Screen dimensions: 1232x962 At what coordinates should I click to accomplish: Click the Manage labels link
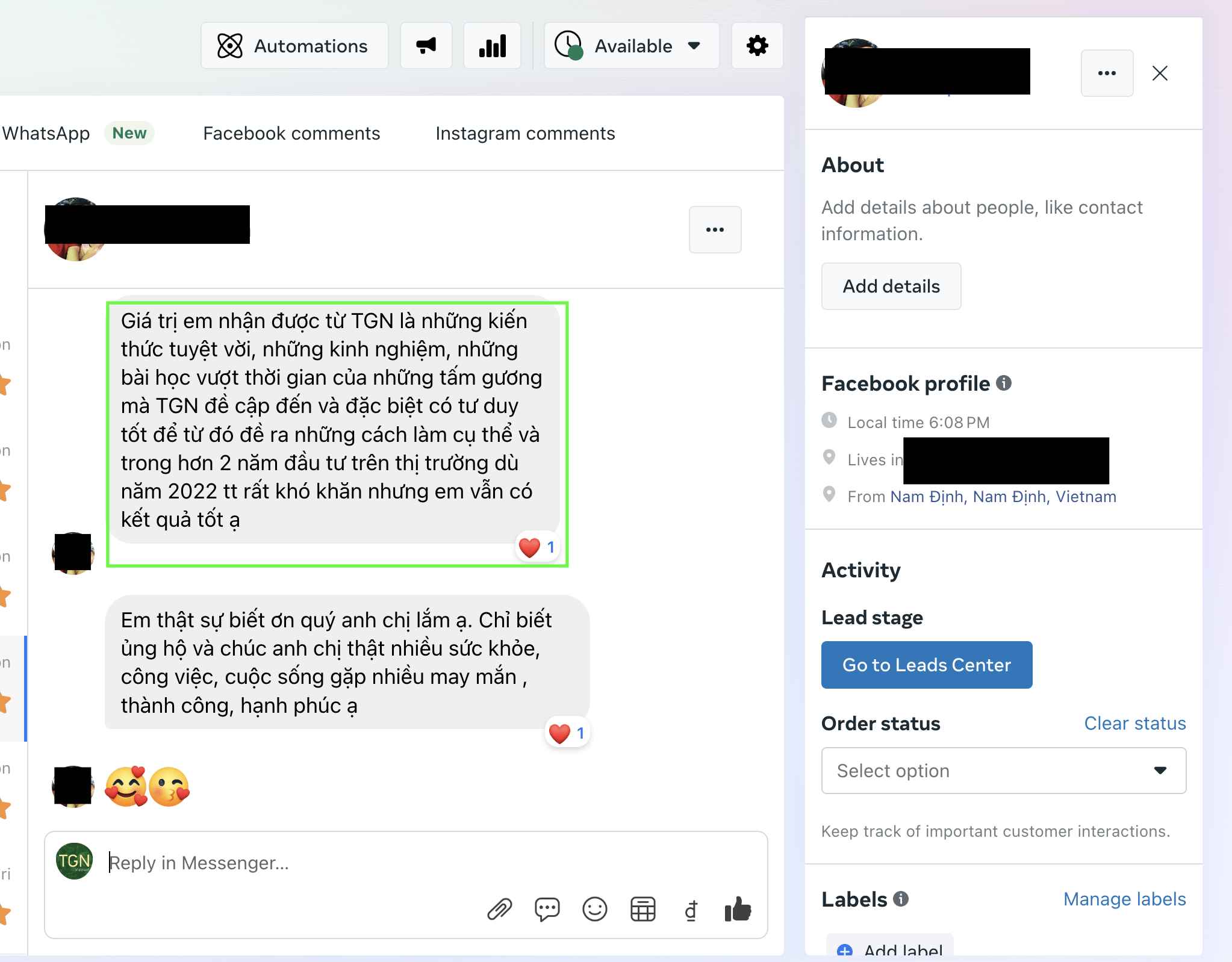pyautogui.click(x=1124, y=899)
